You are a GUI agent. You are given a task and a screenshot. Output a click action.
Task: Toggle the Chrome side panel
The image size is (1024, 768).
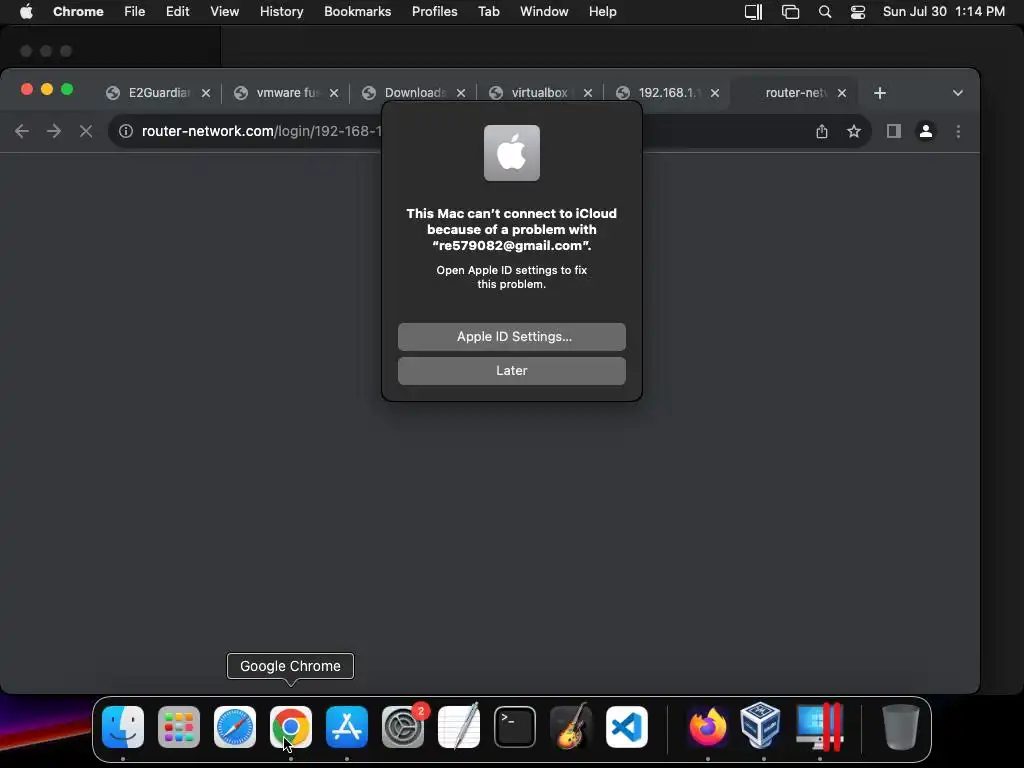click(893, 131)
